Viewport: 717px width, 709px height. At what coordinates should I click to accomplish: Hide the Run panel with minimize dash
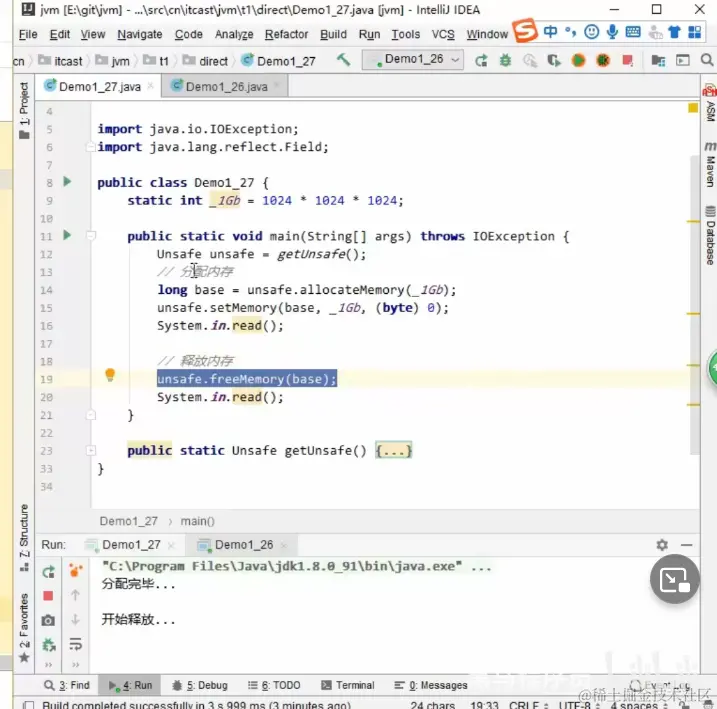click(686, 544)
